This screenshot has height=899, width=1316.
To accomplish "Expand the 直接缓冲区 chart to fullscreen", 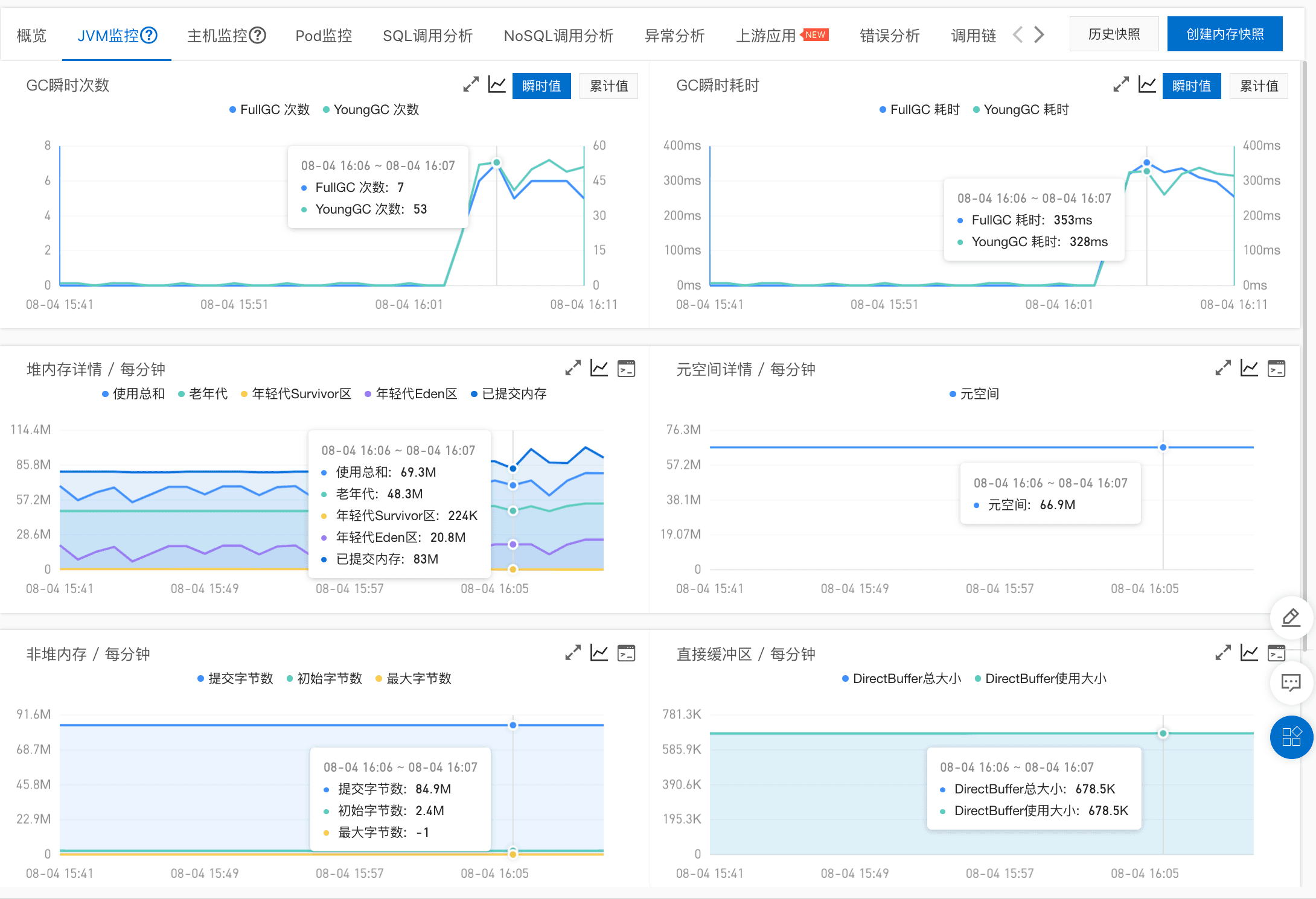I will tap(1223, 653).
